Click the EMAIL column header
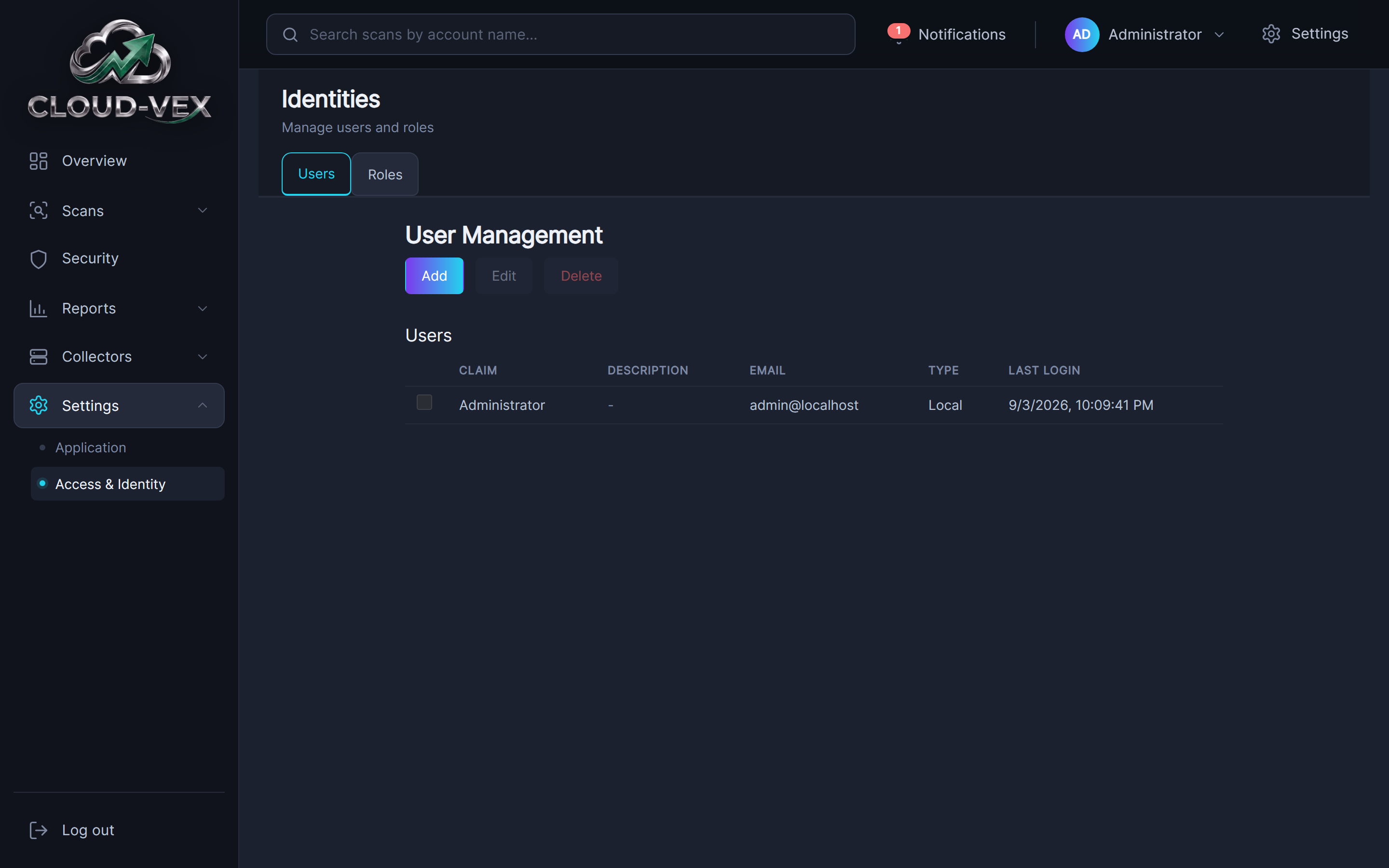 [767, 370]
